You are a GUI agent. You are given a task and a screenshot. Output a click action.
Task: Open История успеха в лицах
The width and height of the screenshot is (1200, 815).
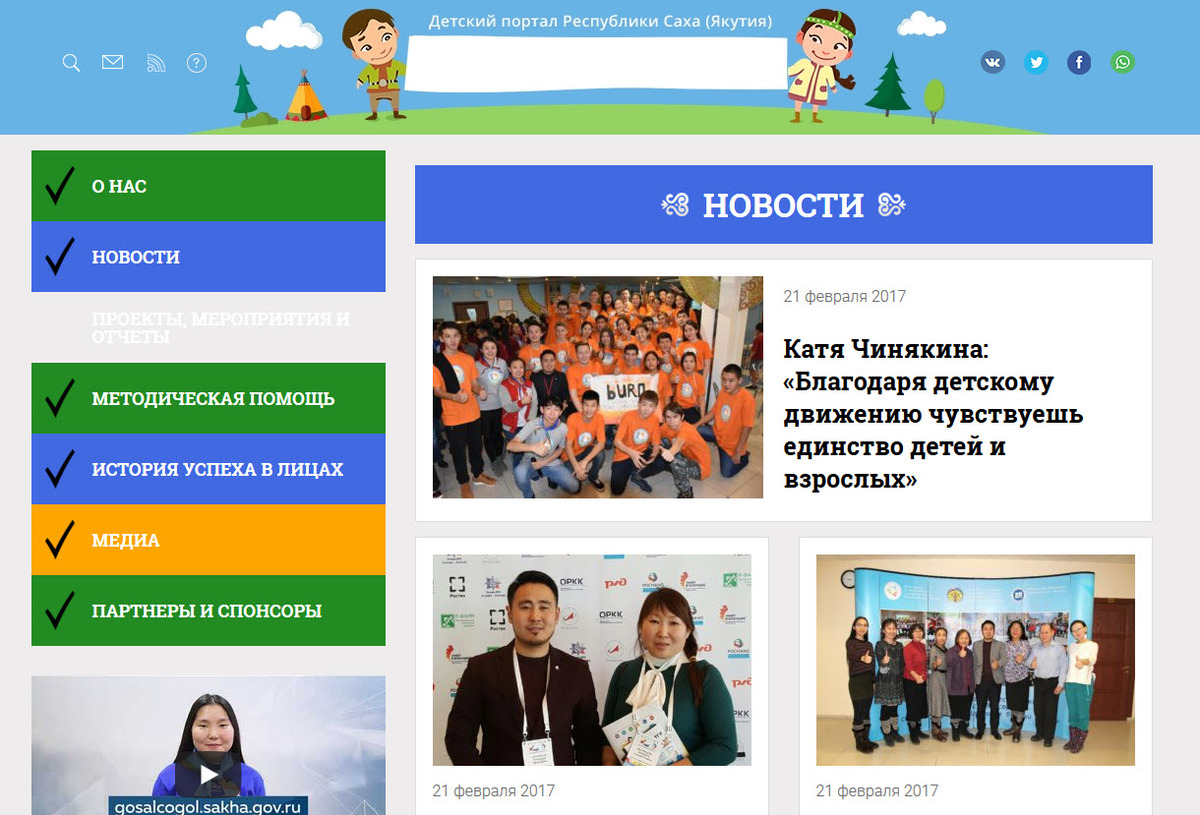point(208,469)
